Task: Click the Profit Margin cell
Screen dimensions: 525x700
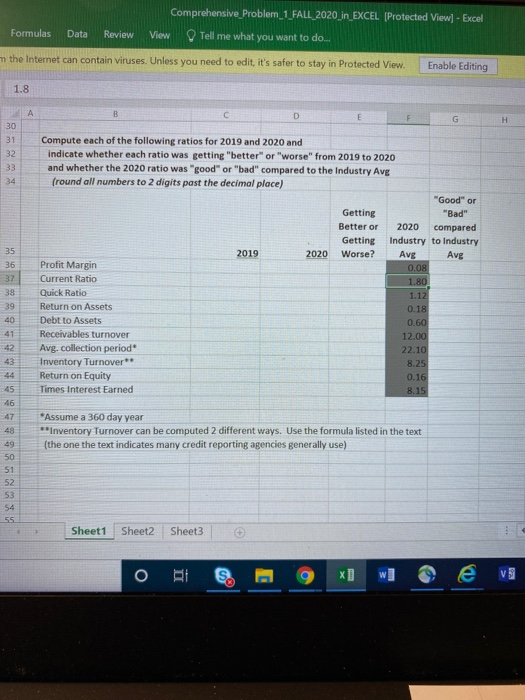Action: 115,265
